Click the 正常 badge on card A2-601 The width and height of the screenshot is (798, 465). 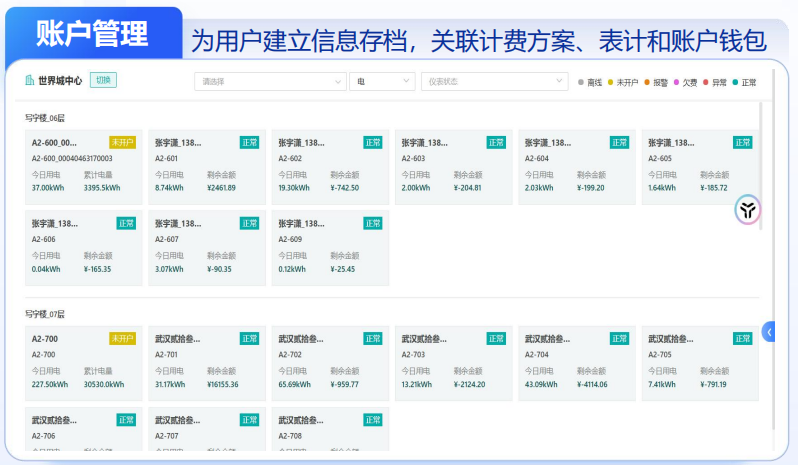(x=249, y=142)
